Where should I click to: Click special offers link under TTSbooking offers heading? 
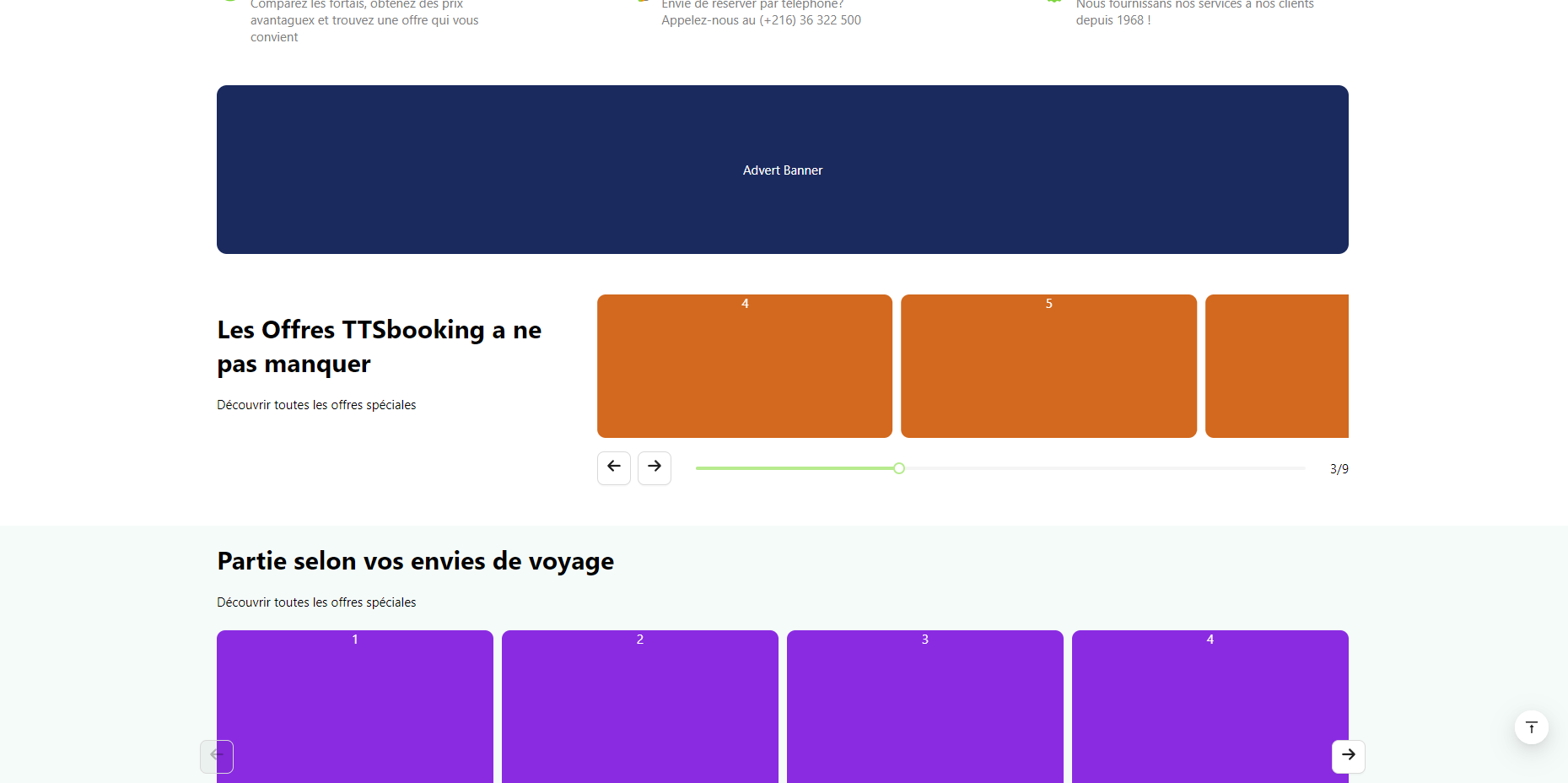[316, 405]
